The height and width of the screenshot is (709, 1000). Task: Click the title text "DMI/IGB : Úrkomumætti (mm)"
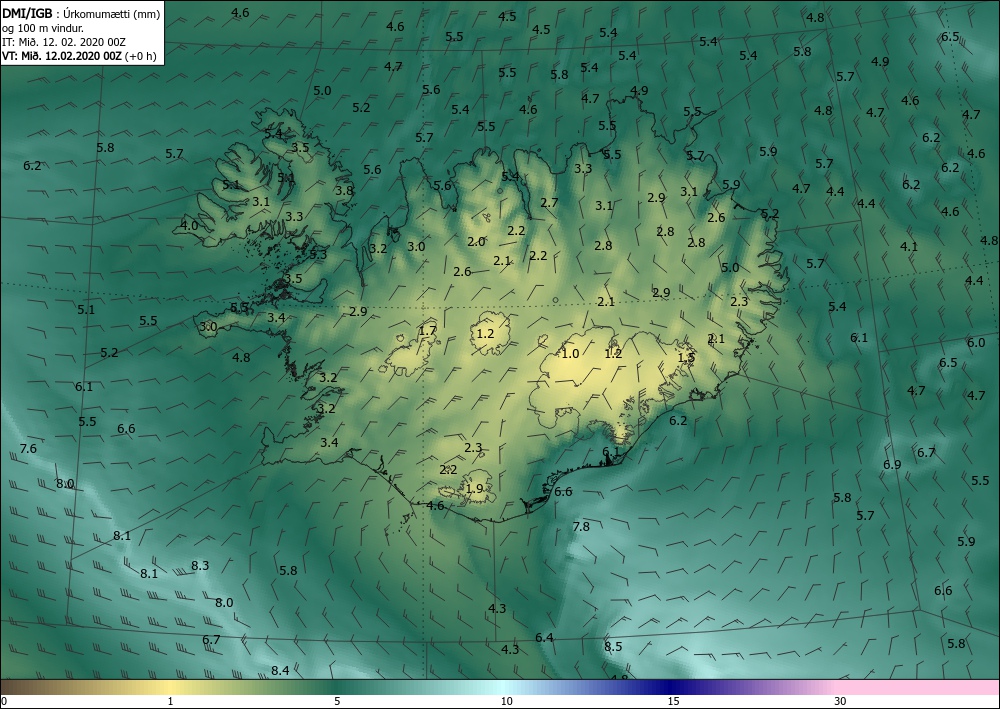click(81, 14)
